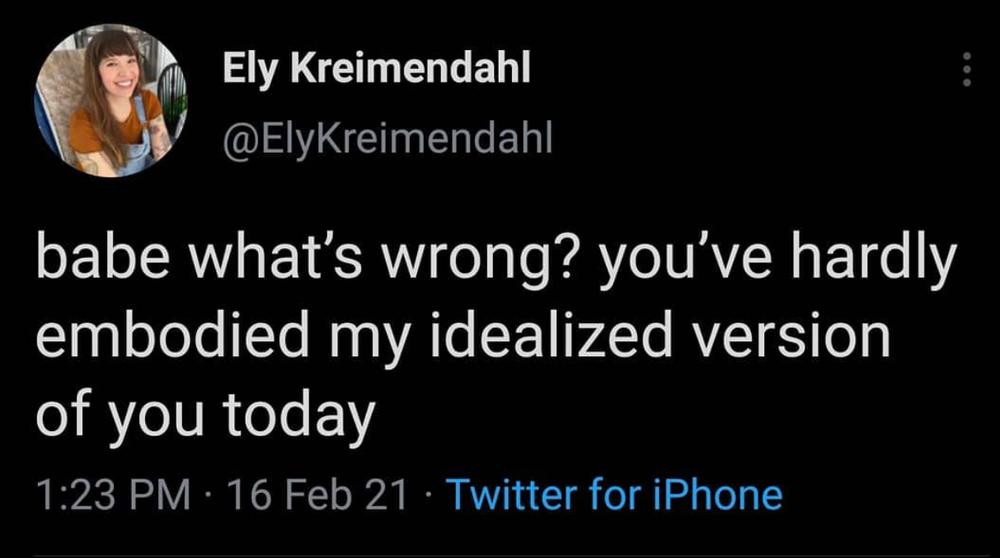Screen dimensions: 1000x558
Task: Click "iPhone" in the source label
Action: click(x=717, y=494)
